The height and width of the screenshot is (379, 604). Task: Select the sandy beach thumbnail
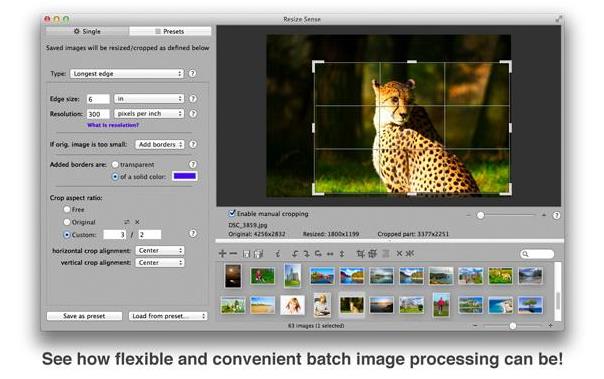(x=263, y=305)
